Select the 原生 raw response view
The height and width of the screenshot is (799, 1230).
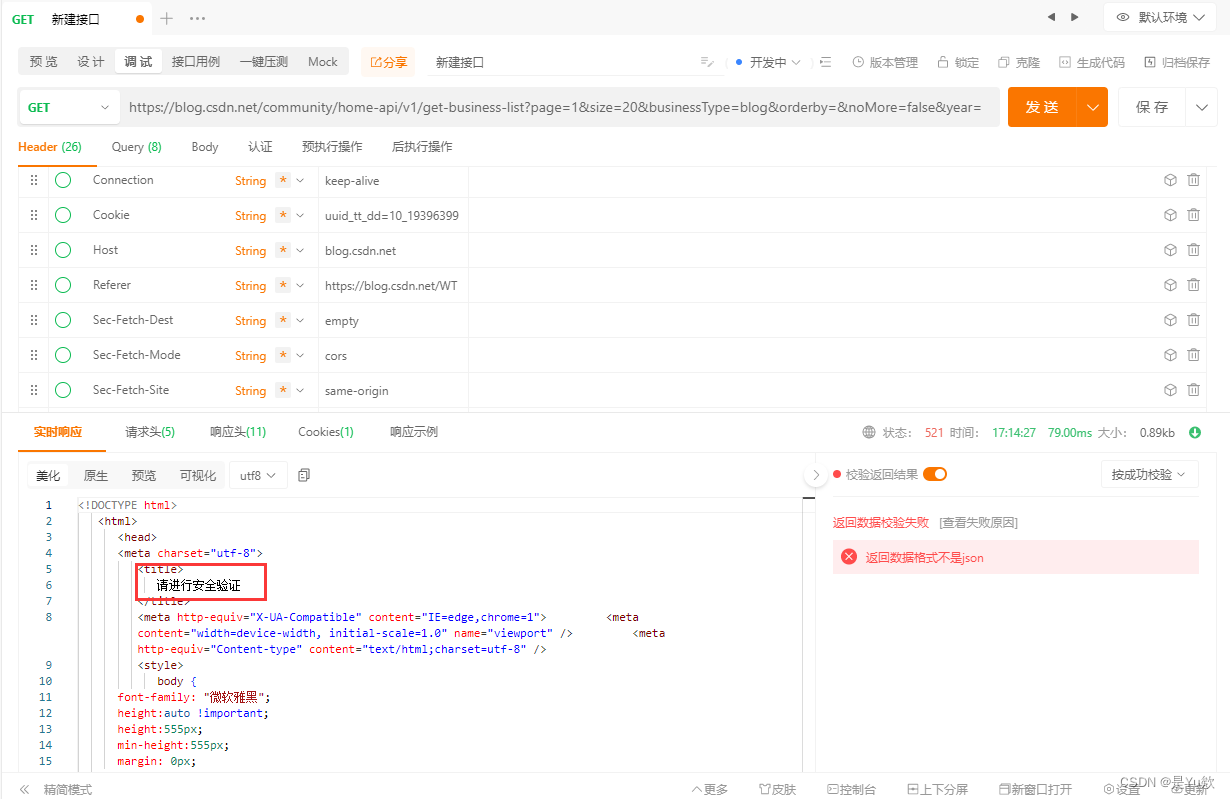[96, 475]
